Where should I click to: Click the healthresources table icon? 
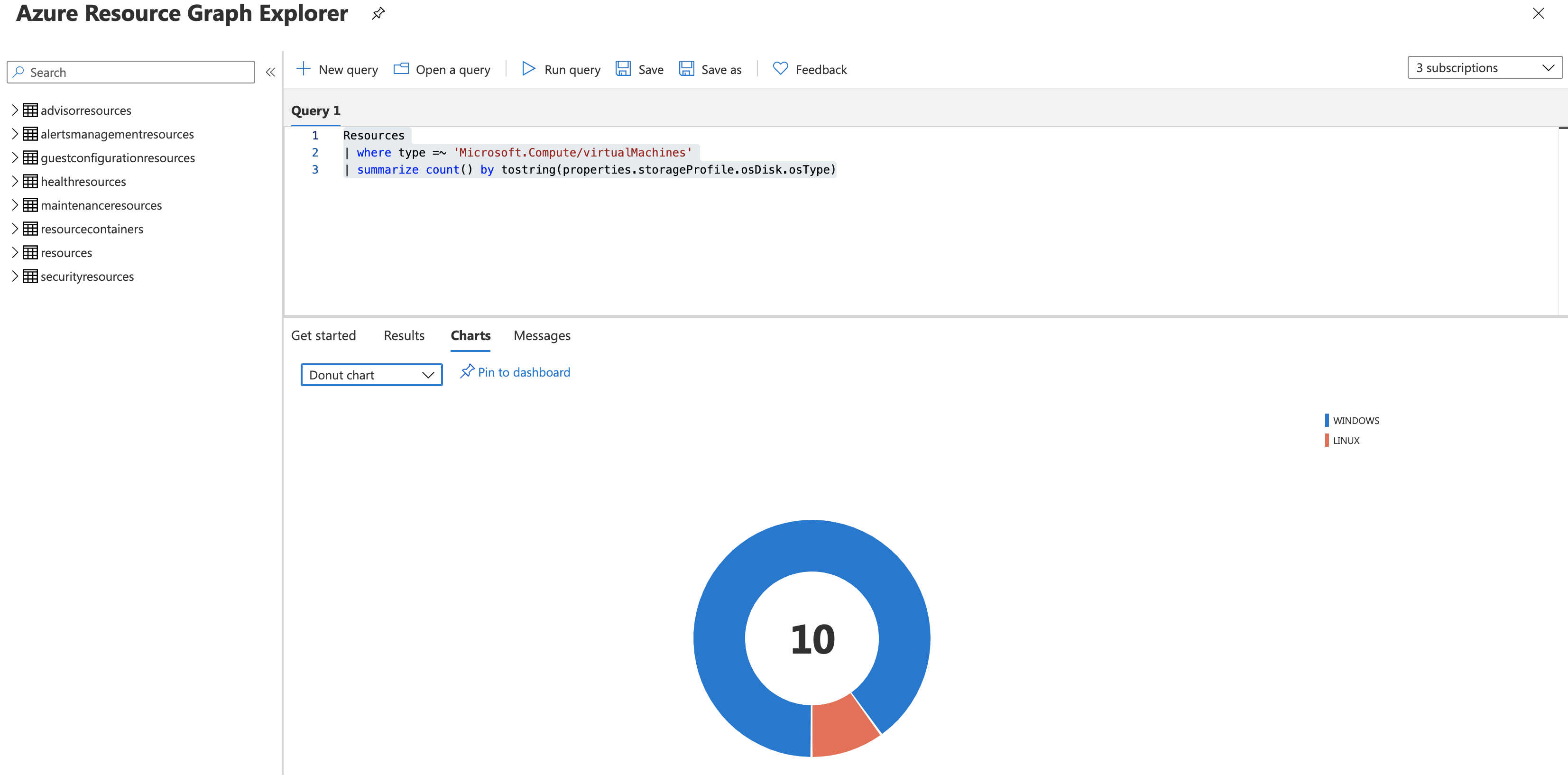point(30,182)
